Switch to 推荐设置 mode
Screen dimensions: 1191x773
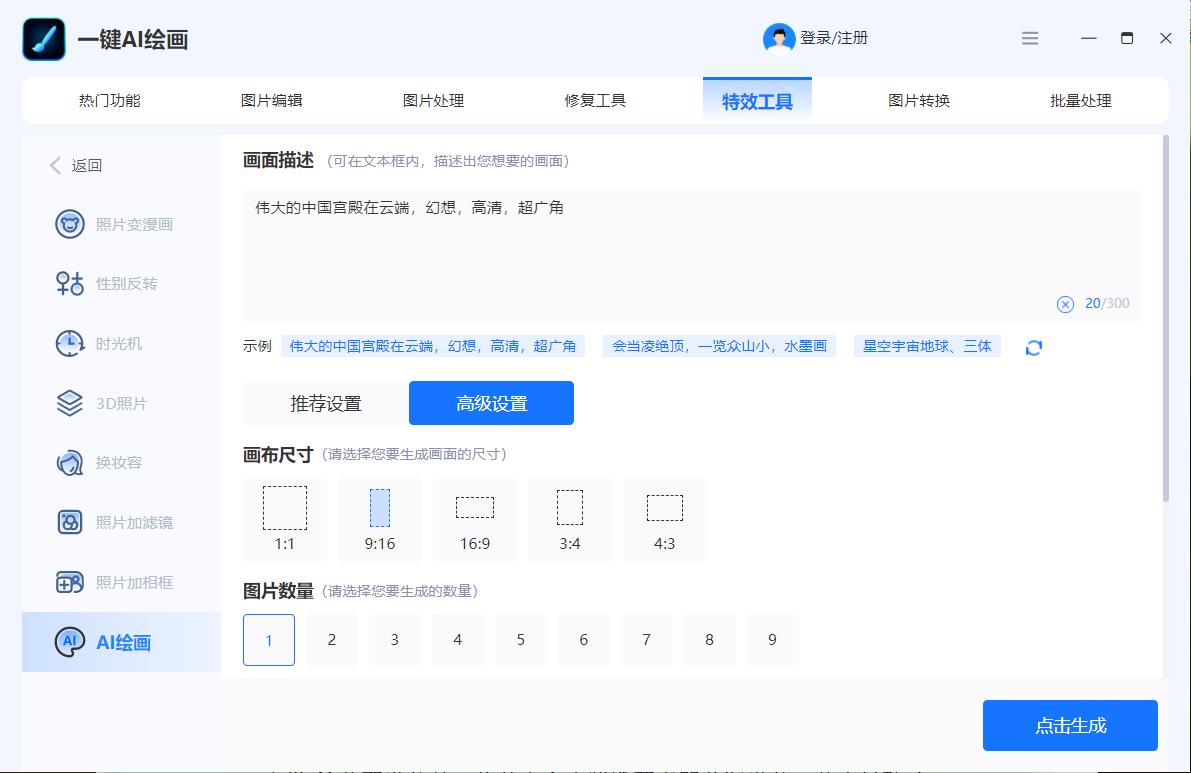(326, 403)
